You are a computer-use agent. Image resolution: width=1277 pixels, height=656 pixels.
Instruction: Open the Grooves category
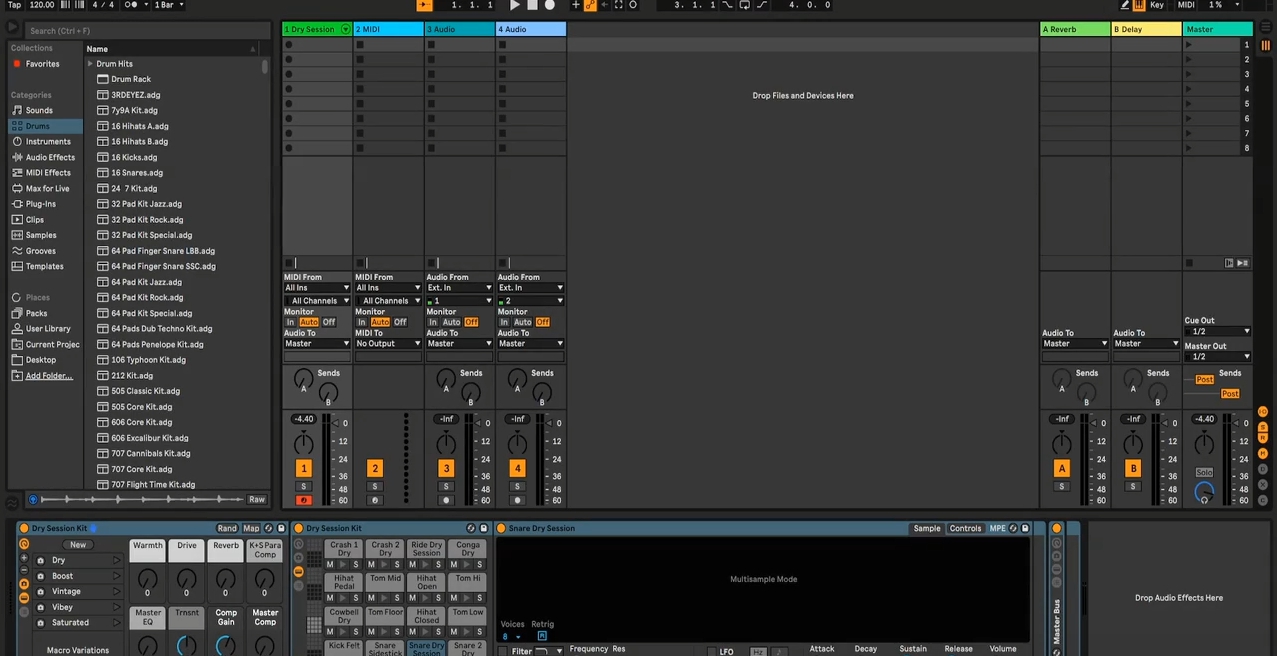(x=41, y=251)
